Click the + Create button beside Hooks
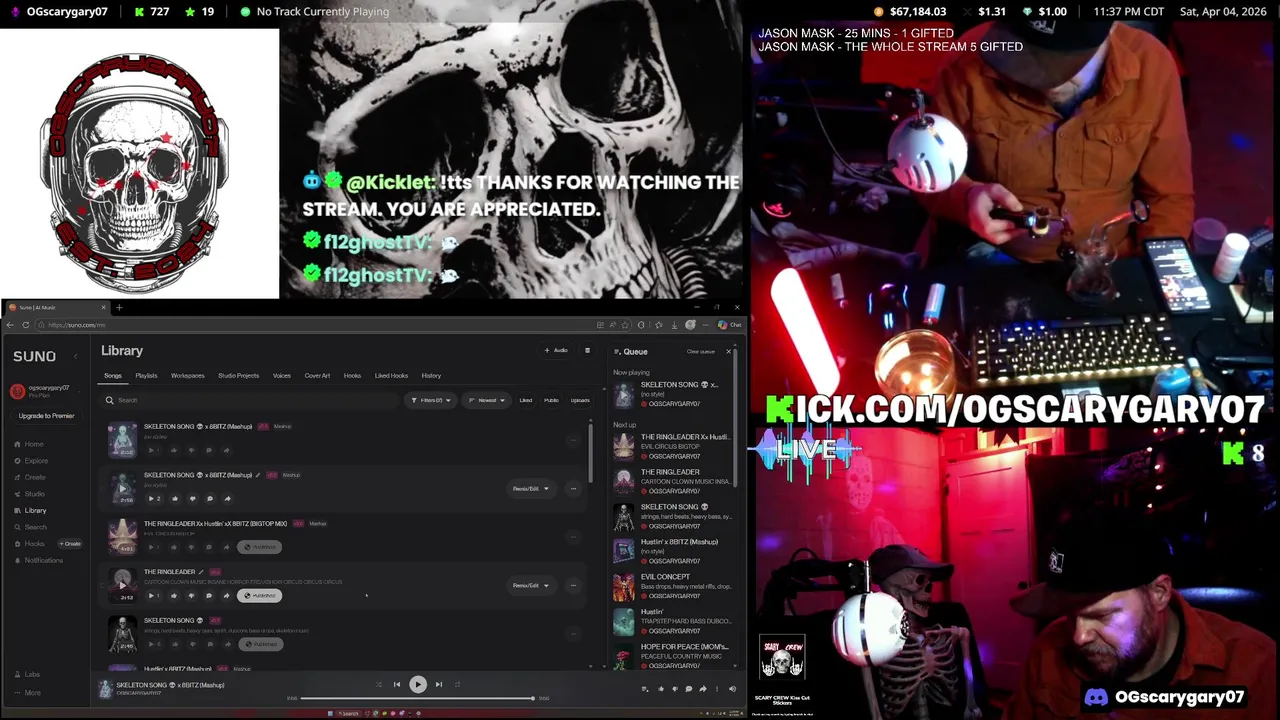 pyautogui.click(x=70, y=544)
